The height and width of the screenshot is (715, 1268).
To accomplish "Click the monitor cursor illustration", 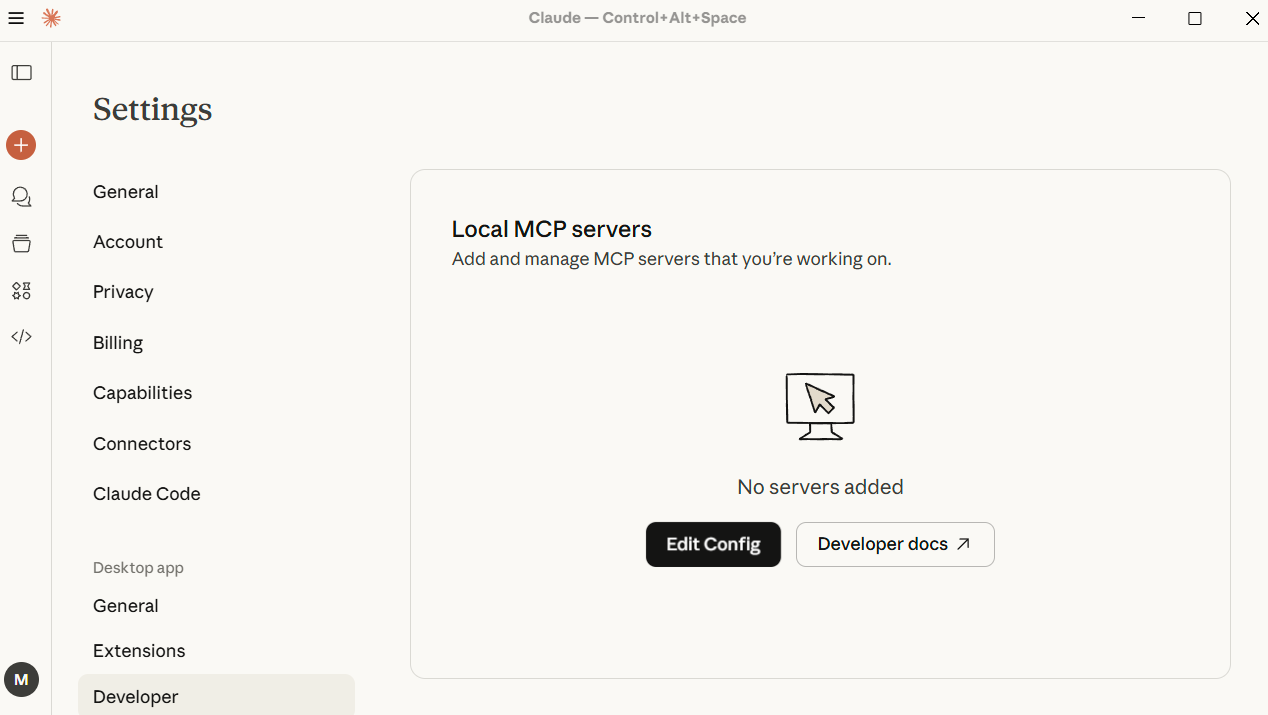I will 820,406.
